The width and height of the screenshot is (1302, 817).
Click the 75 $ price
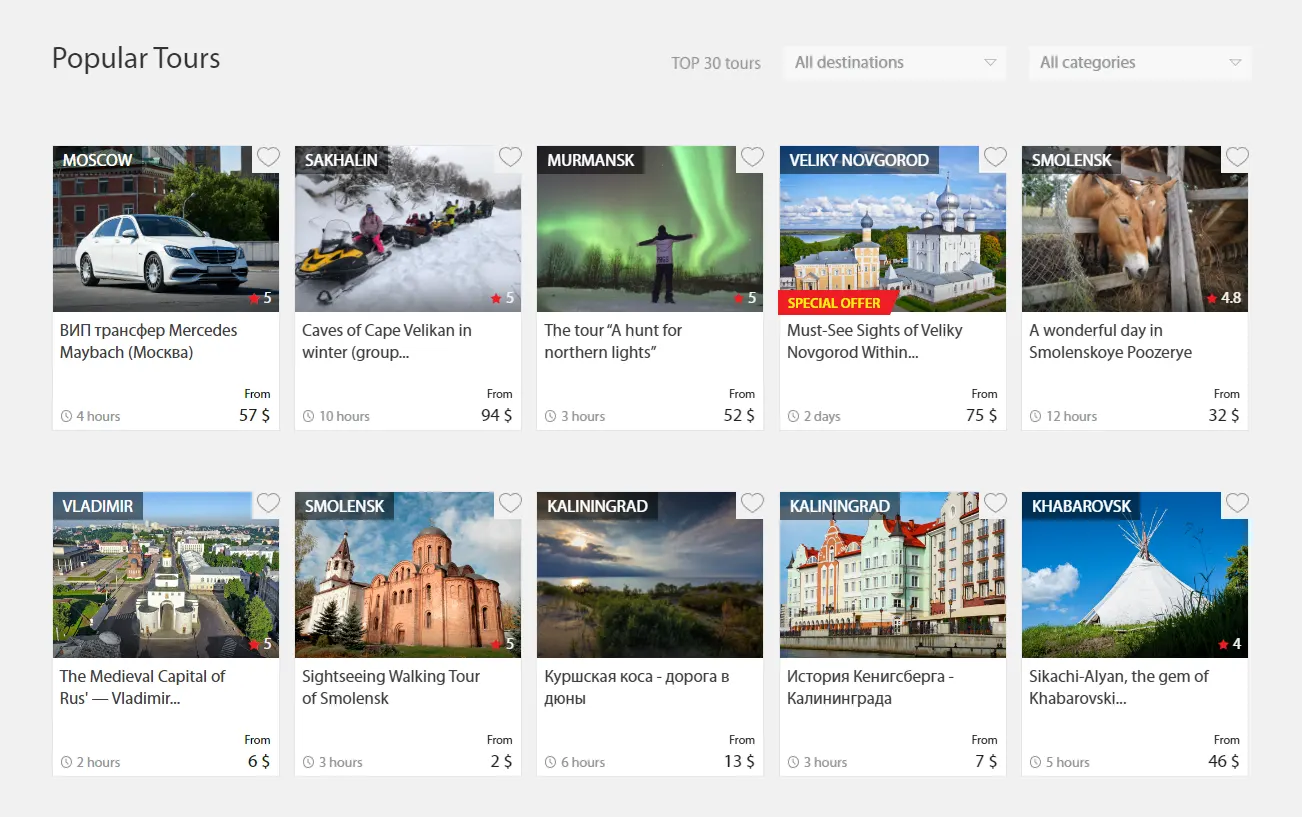coord(981,415)
